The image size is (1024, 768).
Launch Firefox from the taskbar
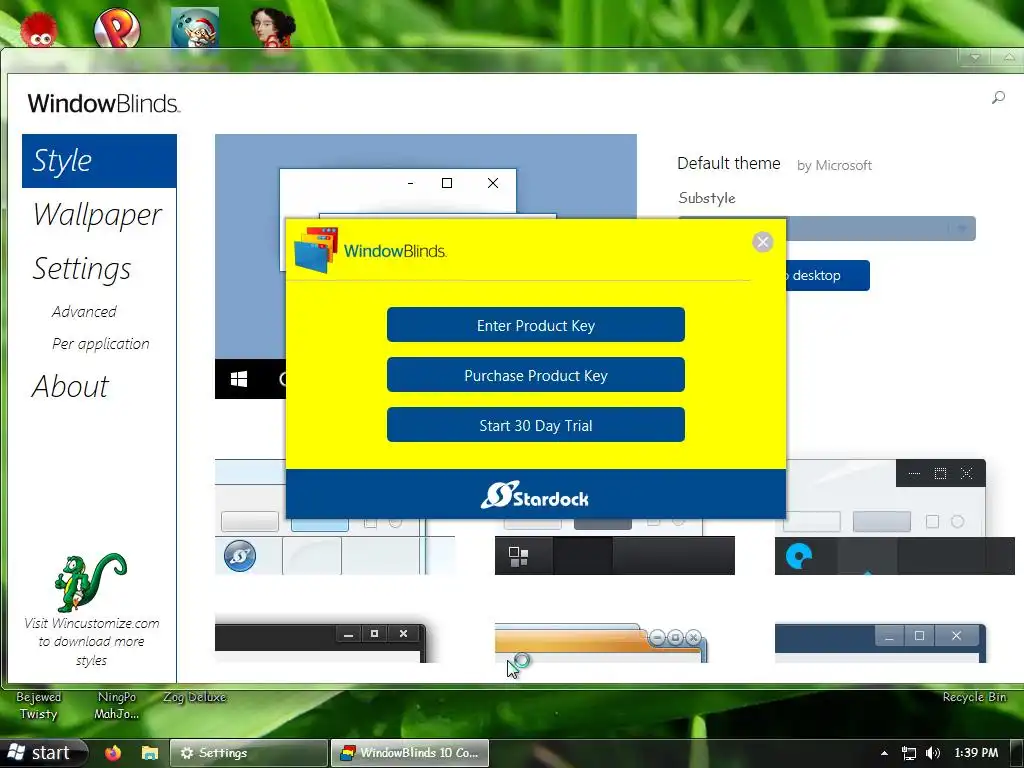113,753
